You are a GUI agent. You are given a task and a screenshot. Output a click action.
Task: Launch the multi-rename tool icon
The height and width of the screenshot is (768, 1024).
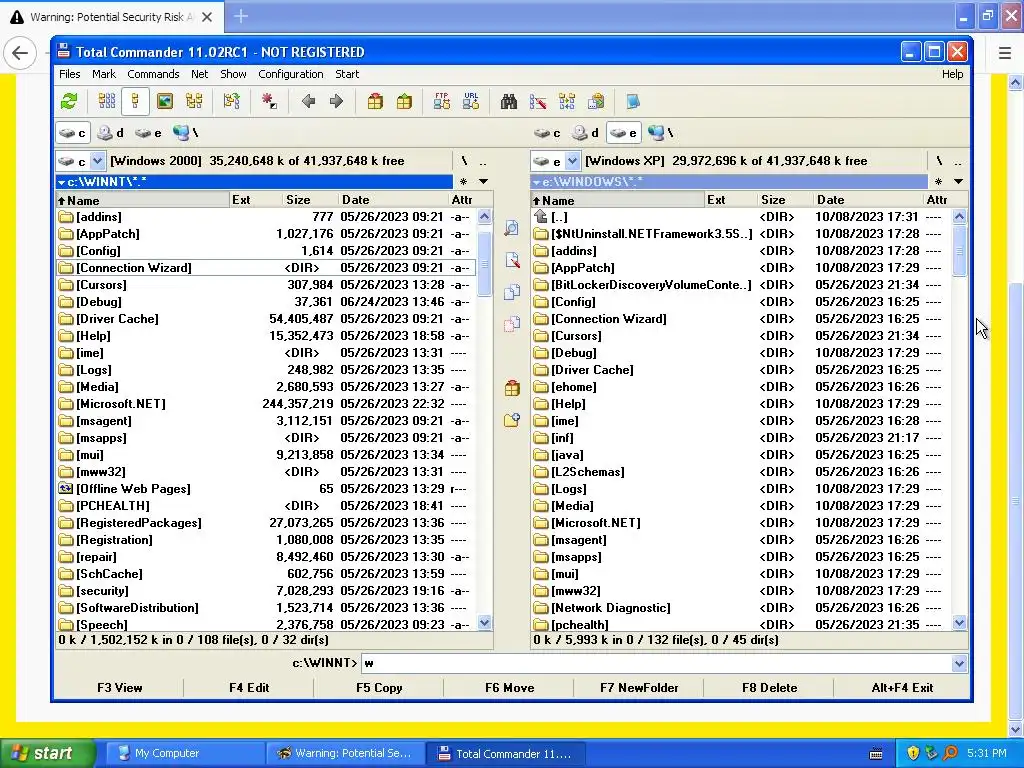(x=538, y=101)
